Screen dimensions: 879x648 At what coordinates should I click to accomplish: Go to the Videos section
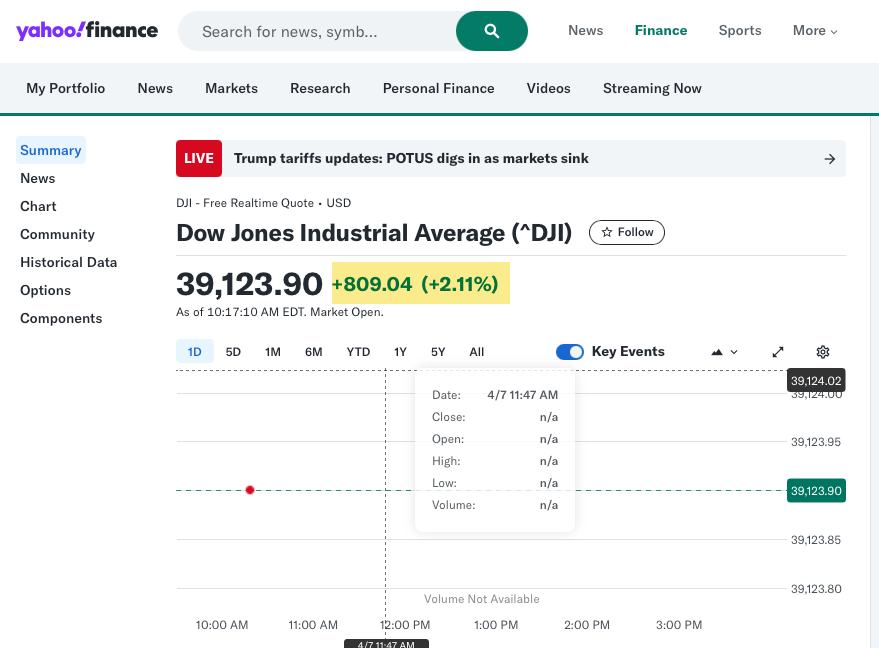click(548, 89)
